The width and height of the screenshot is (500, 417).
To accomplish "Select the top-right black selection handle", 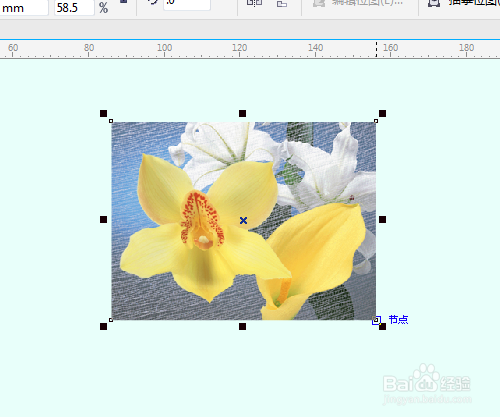I will (x=382, y=114).
